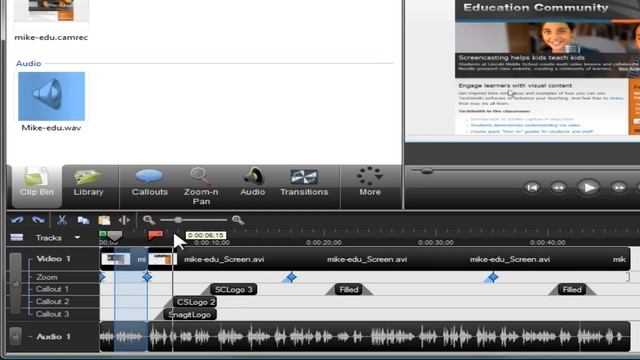The image size is (640, 360).
Task: Open the Clip Bin tab
Action: (37, 186)
